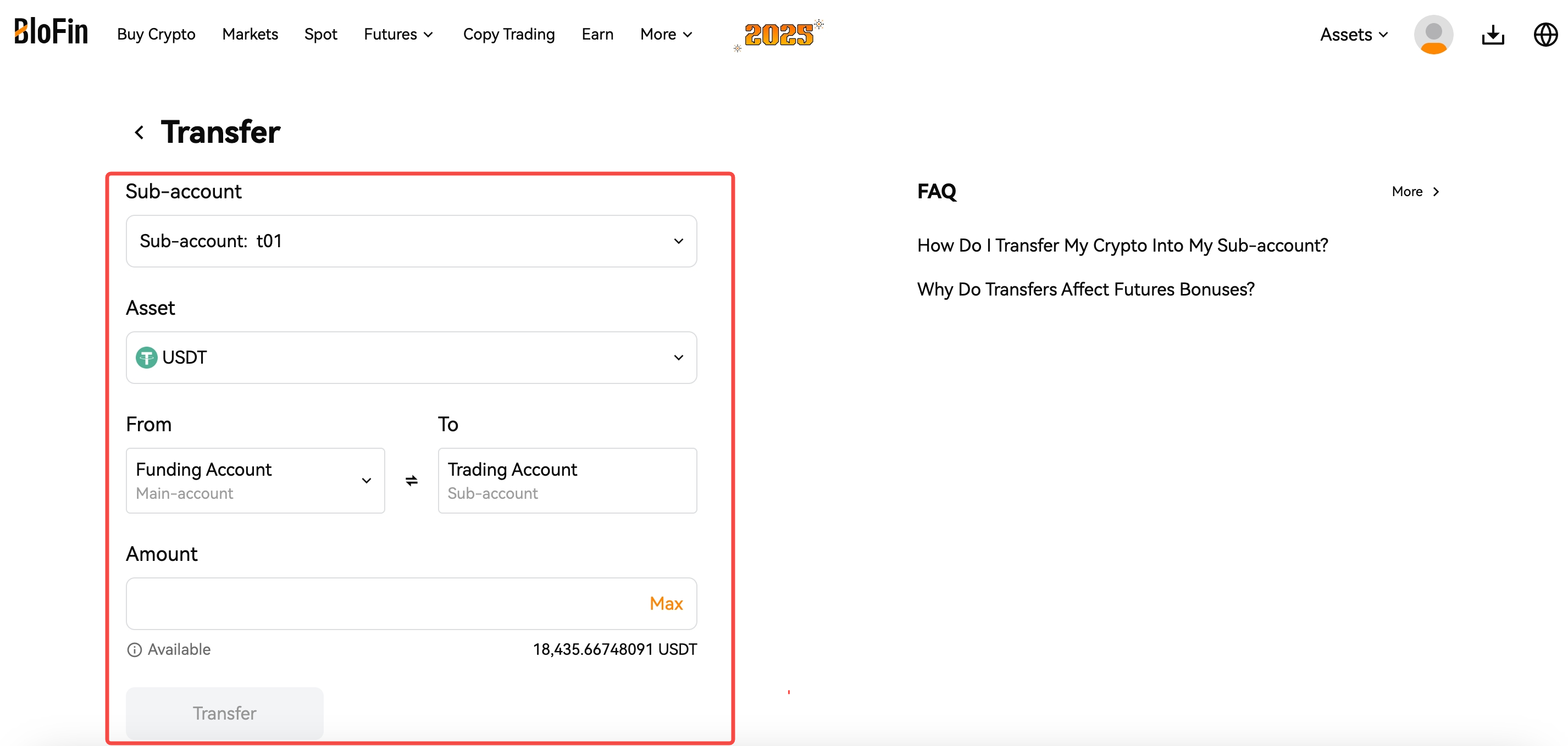This screenshot has width=1568, height=746.
Task: Click the Transfer submit button
Action: (224, 712)
